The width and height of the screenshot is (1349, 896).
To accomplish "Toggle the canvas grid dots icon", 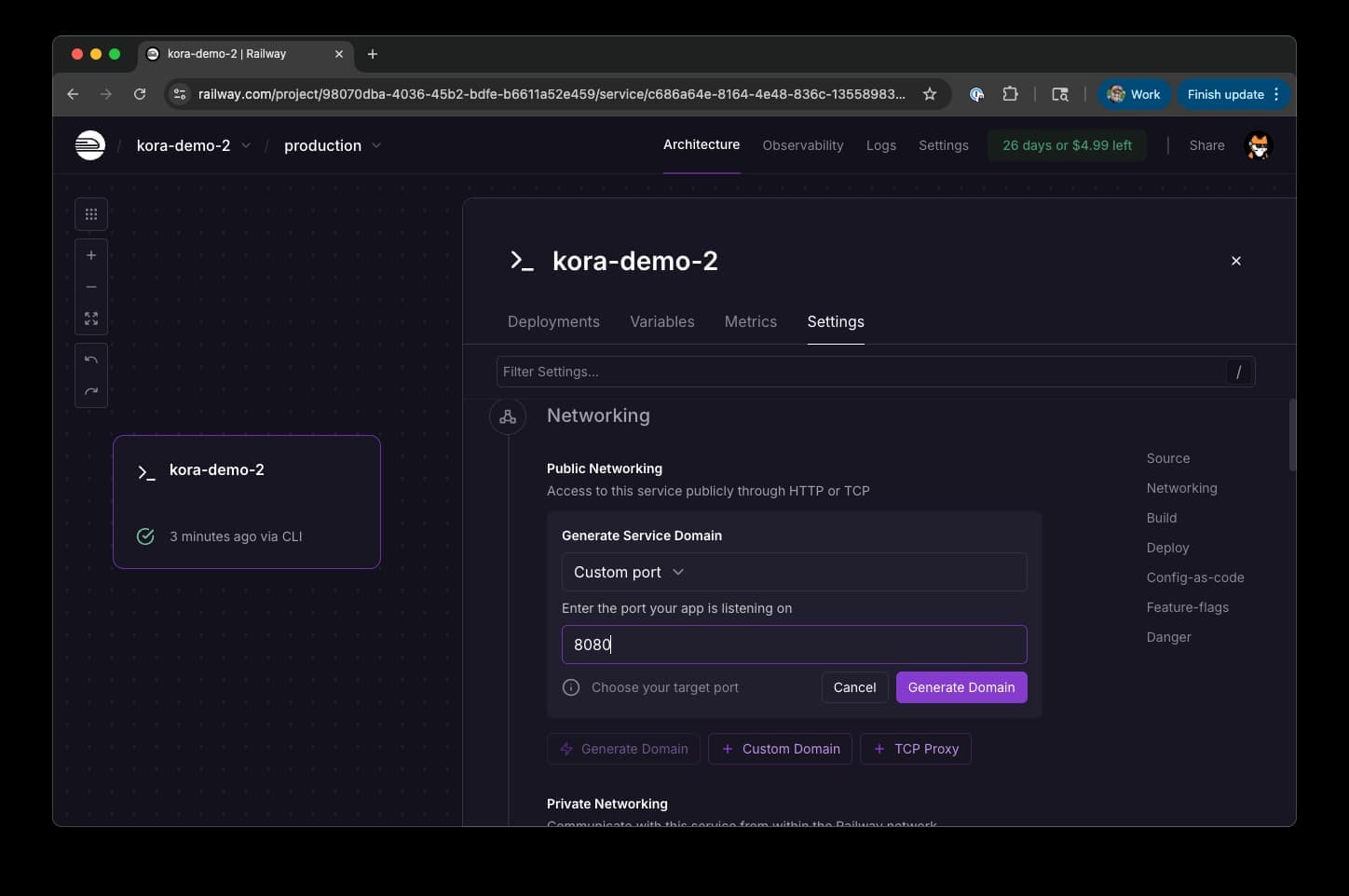I will [91, 214].
